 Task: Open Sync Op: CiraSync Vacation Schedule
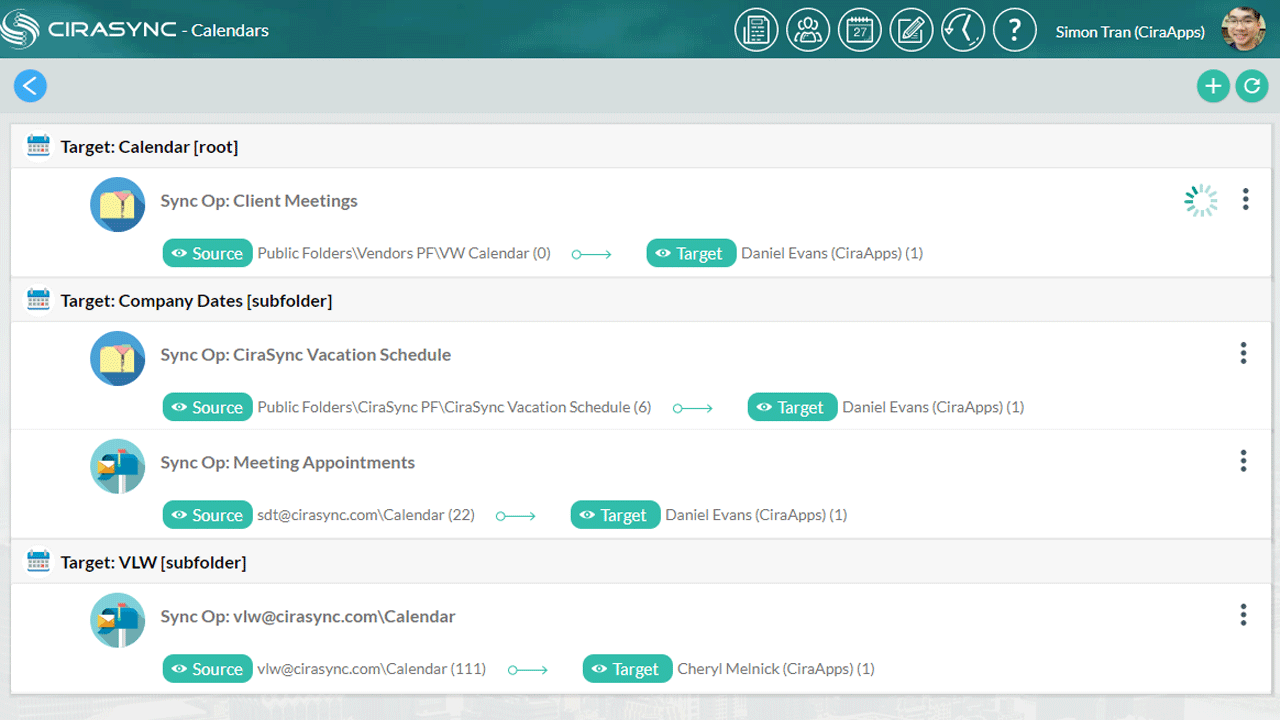click(x=306, y=355)
